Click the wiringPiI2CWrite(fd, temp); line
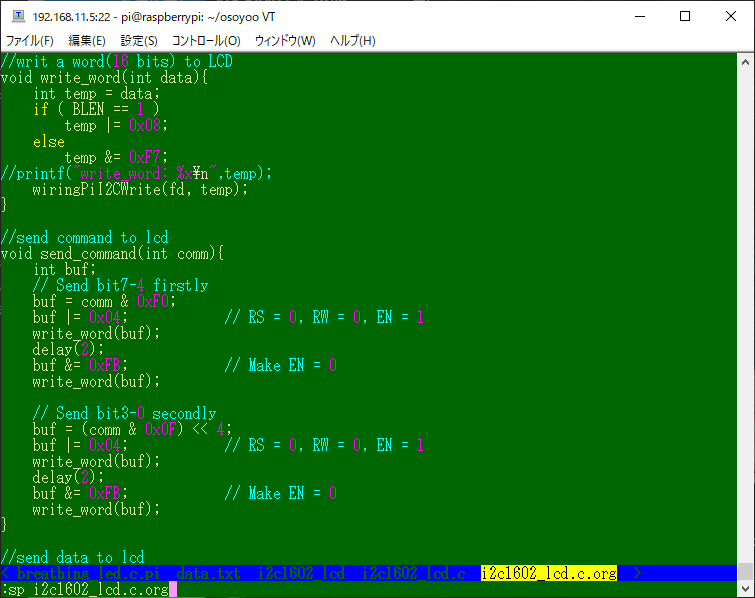 point(140,190)
